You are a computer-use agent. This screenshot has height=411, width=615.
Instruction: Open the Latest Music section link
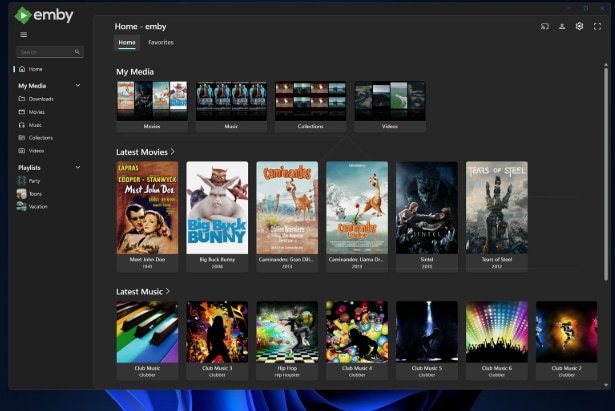(x=140, y=291)
